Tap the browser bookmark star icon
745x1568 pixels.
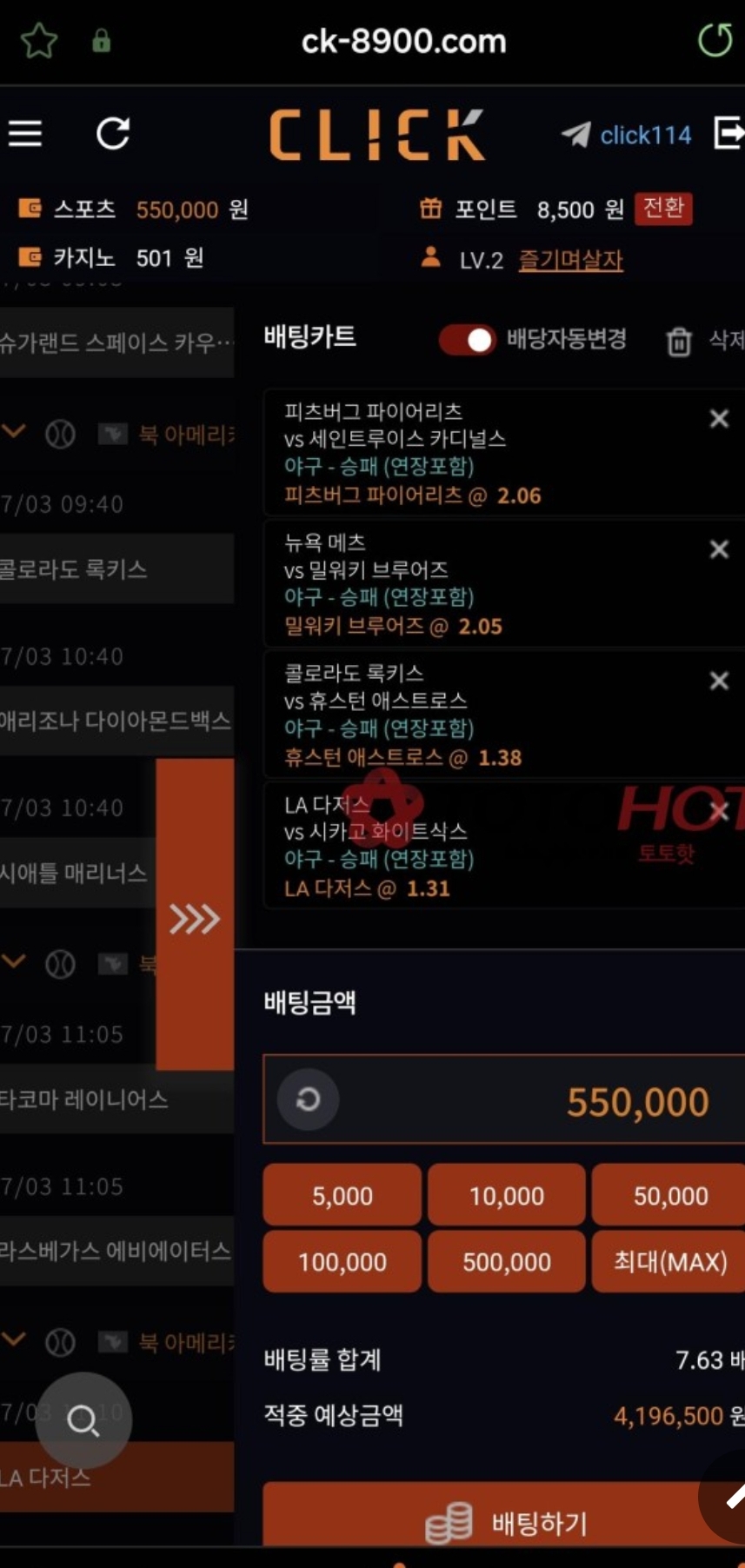tap(38, 41)
